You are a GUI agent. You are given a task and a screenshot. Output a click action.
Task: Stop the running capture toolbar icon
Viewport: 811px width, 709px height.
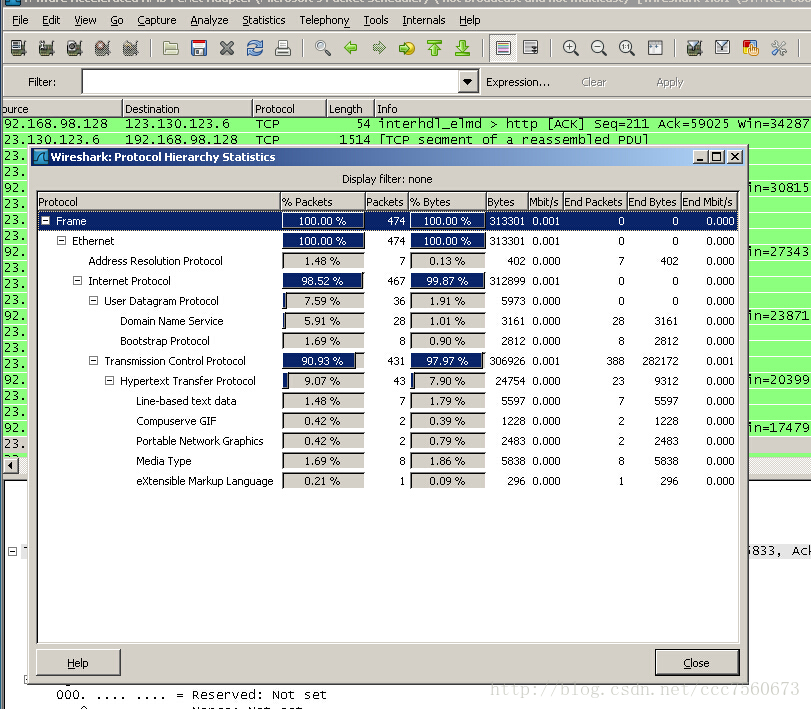(x=102, y=48)
